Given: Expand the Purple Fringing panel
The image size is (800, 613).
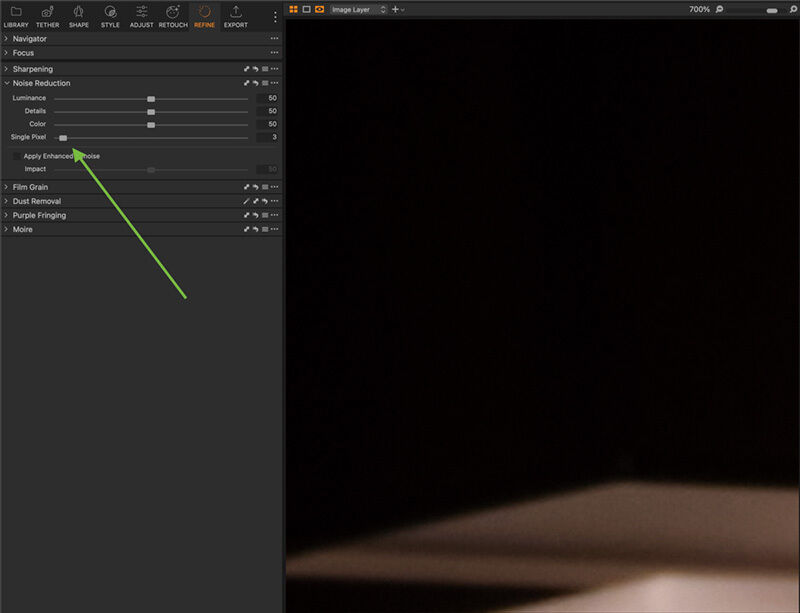Looking at the screenshot, I should tap(6, 215).
